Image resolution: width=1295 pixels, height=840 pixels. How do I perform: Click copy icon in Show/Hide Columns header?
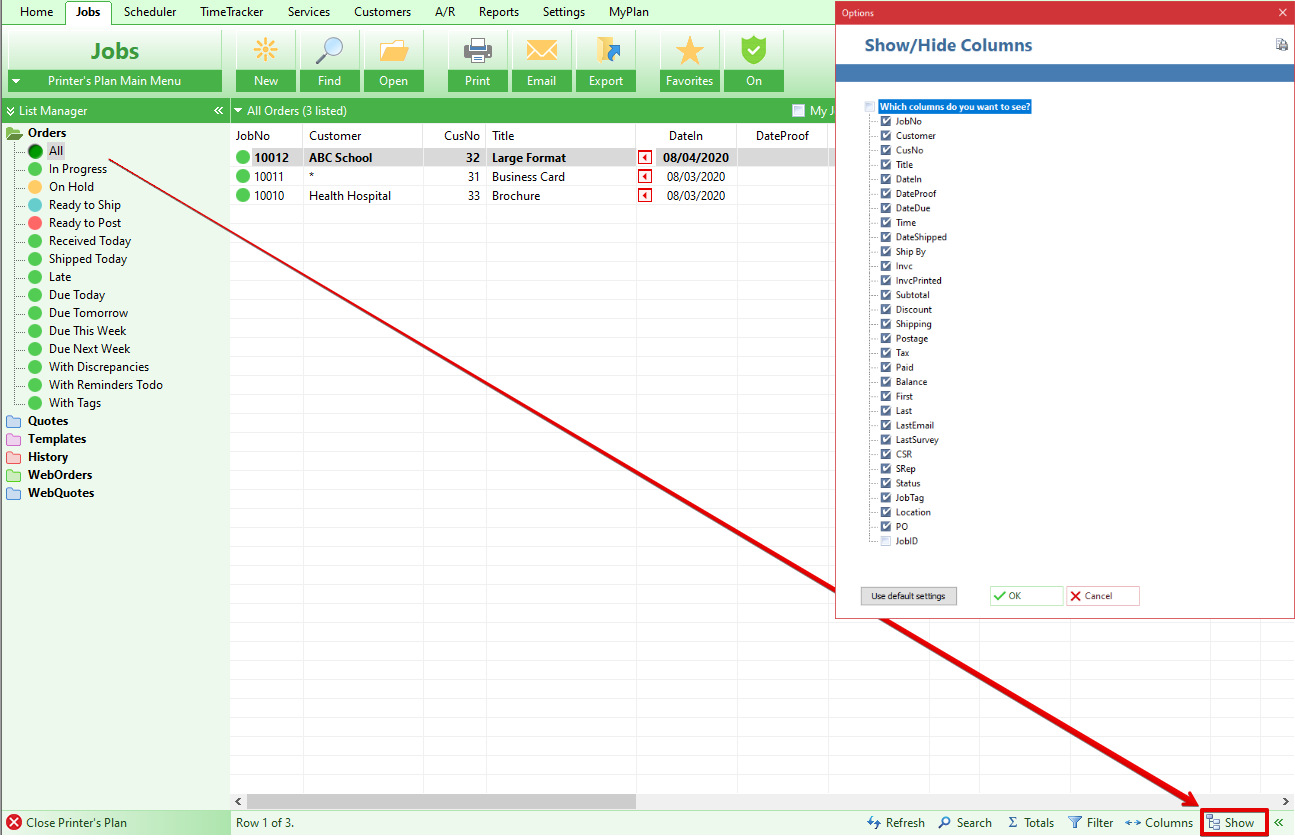pos(1281,45)
